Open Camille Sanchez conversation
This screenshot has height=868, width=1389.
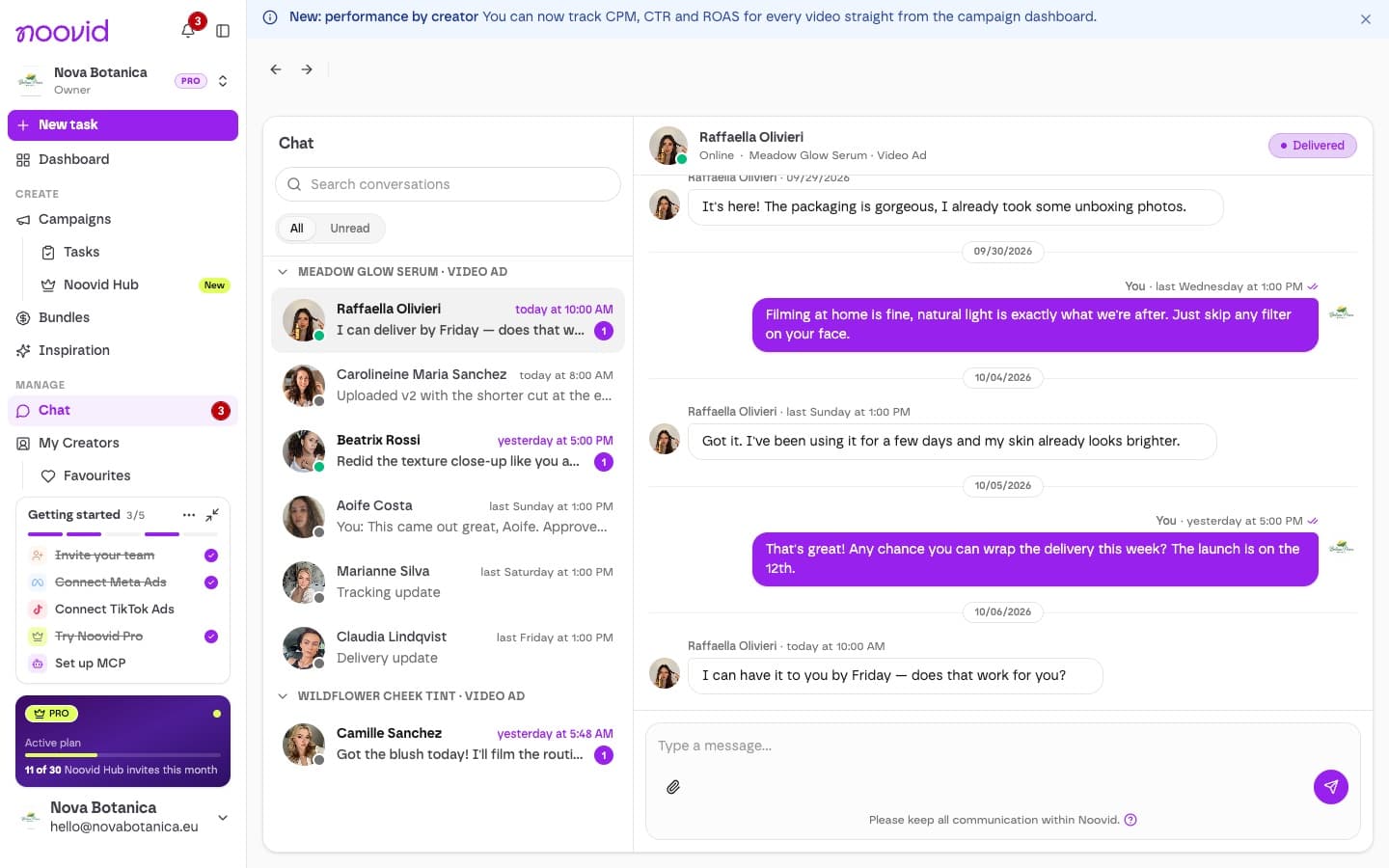point(448,745)
